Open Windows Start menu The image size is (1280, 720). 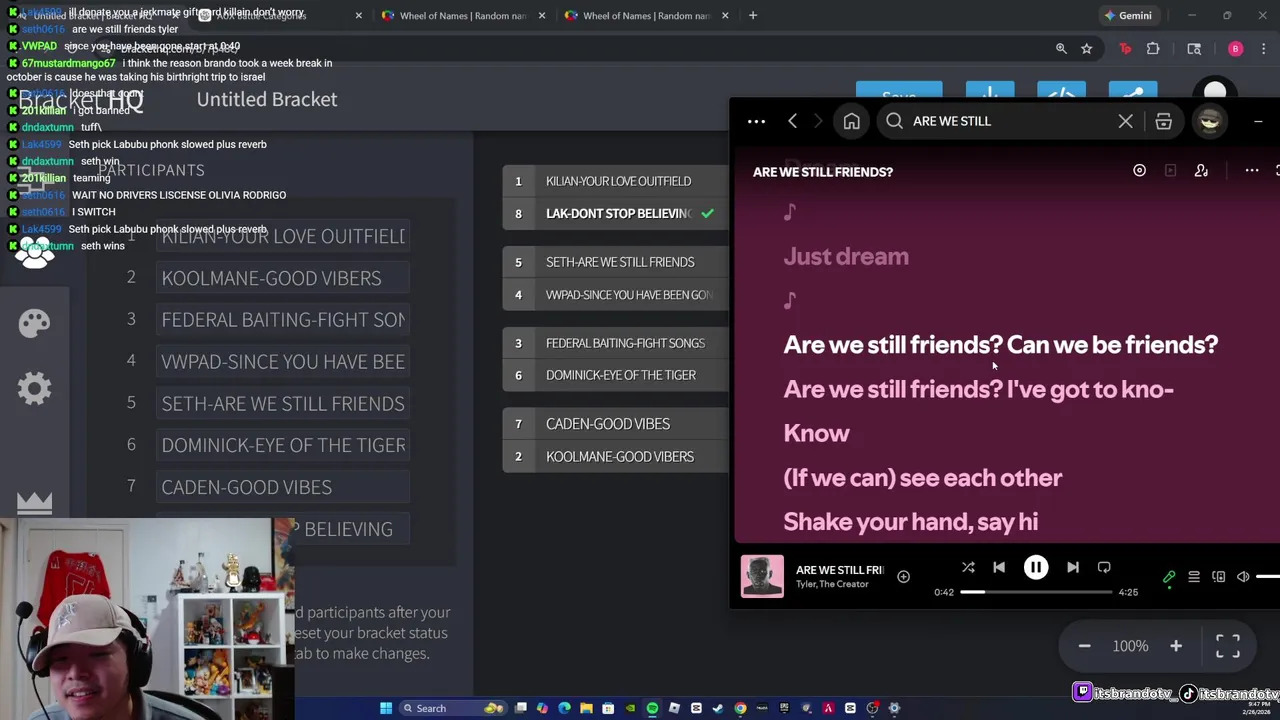(385, 708)
